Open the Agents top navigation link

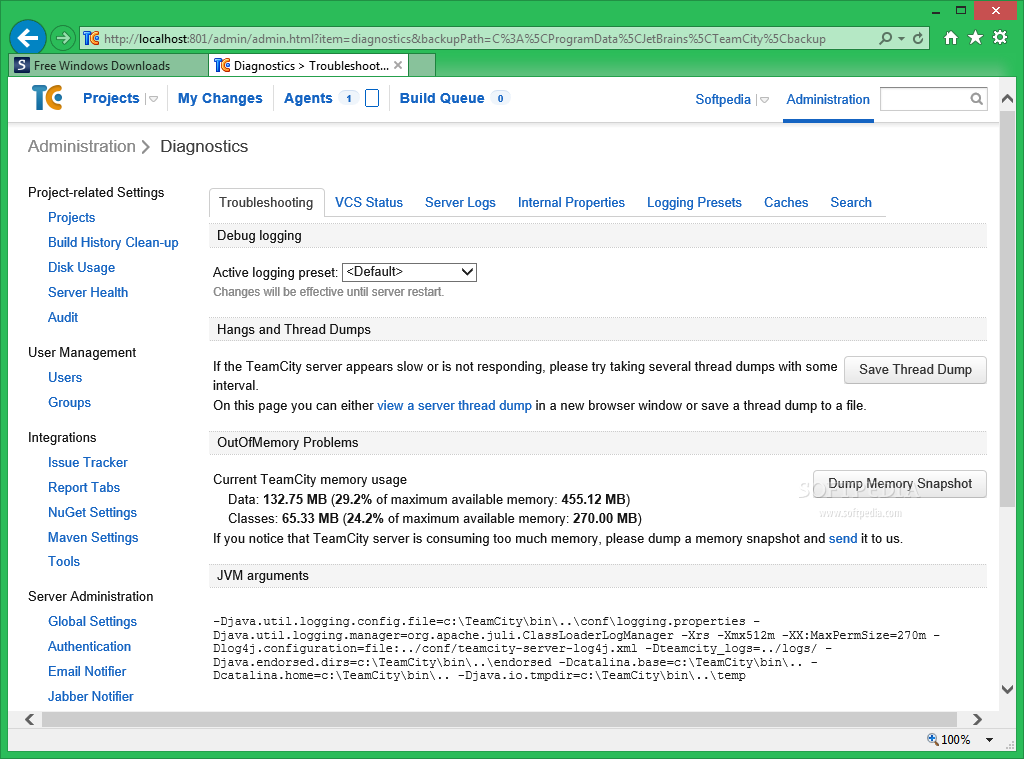308,98
